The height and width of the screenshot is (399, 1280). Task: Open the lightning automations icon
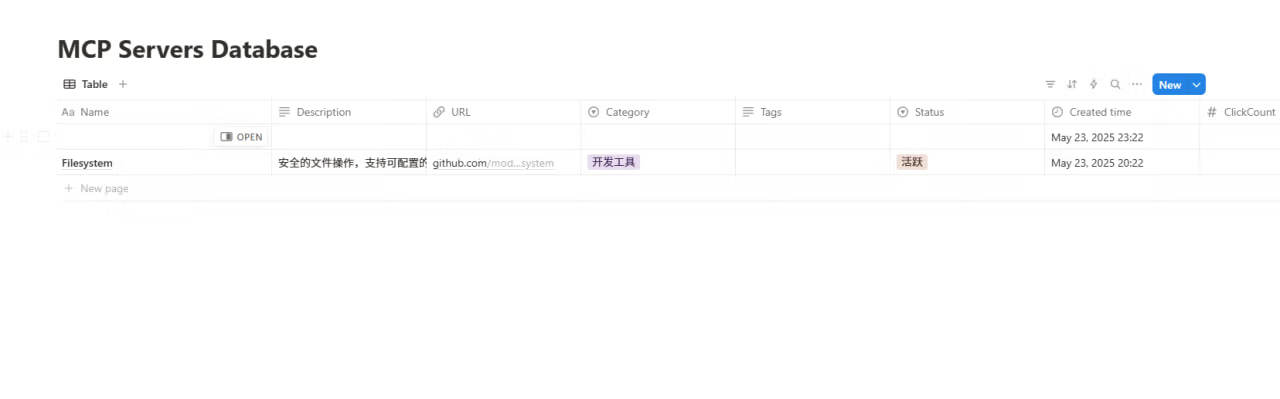click(x=1094, y=85)
